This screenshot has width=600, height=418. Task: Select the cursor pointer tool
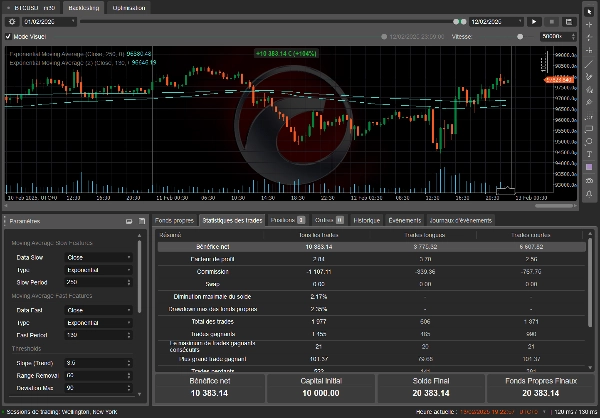click(590, 10)
